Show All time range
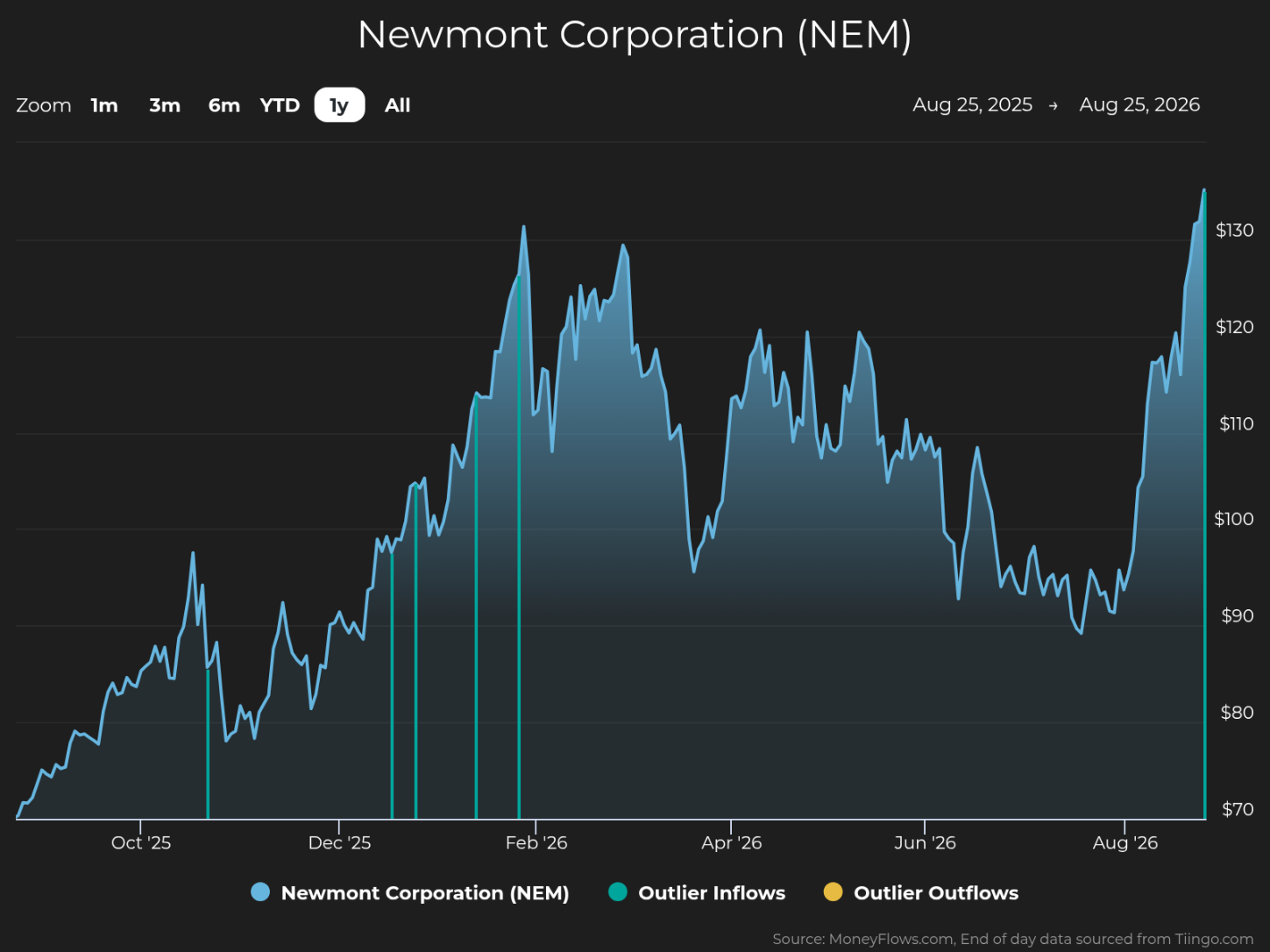 (x=397, y=105)
